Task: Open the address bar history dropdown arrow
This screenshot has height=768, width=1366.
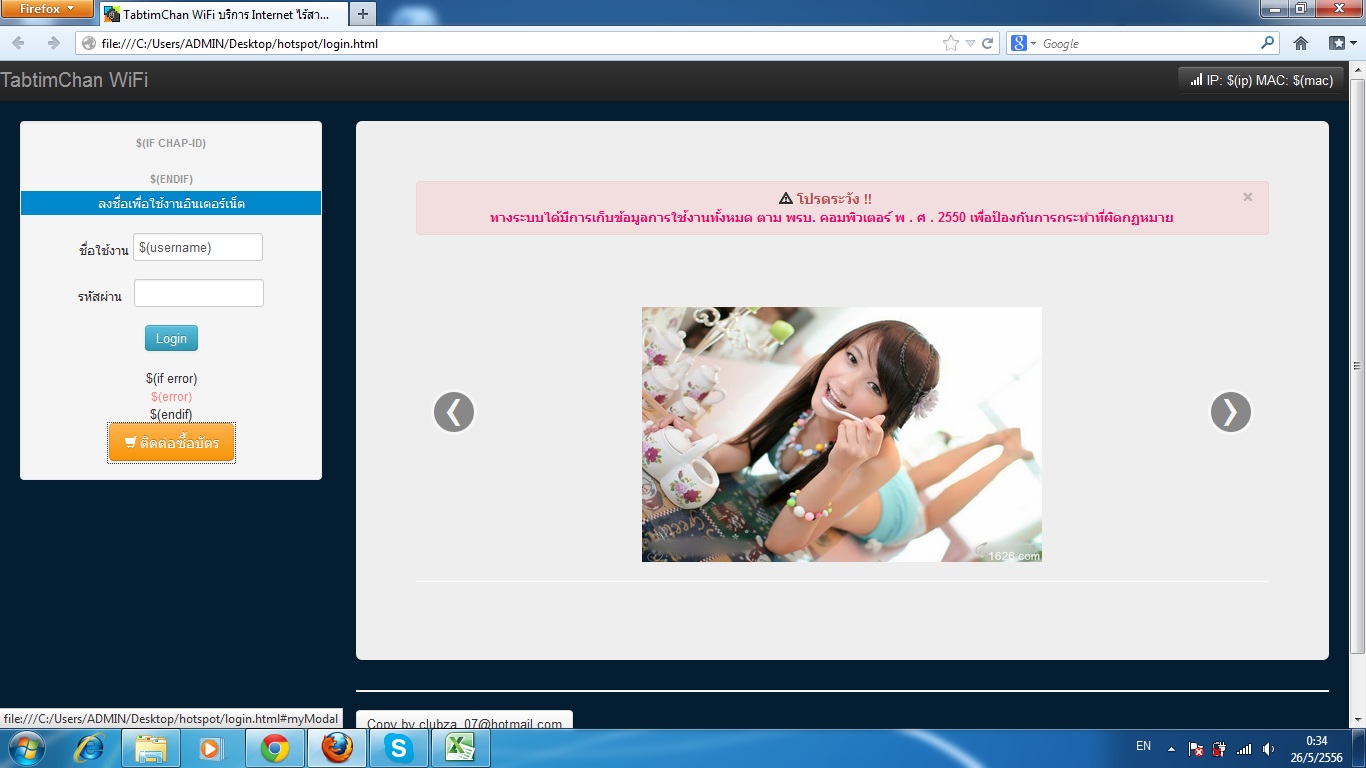Action: pyautogui.click(x=970, y=43)
